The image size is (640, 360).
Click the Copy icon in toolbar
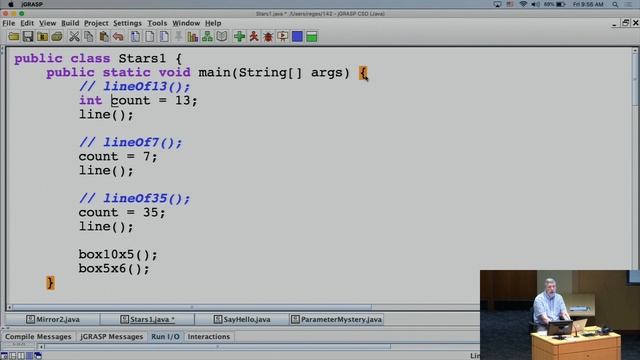coord(89,37)
